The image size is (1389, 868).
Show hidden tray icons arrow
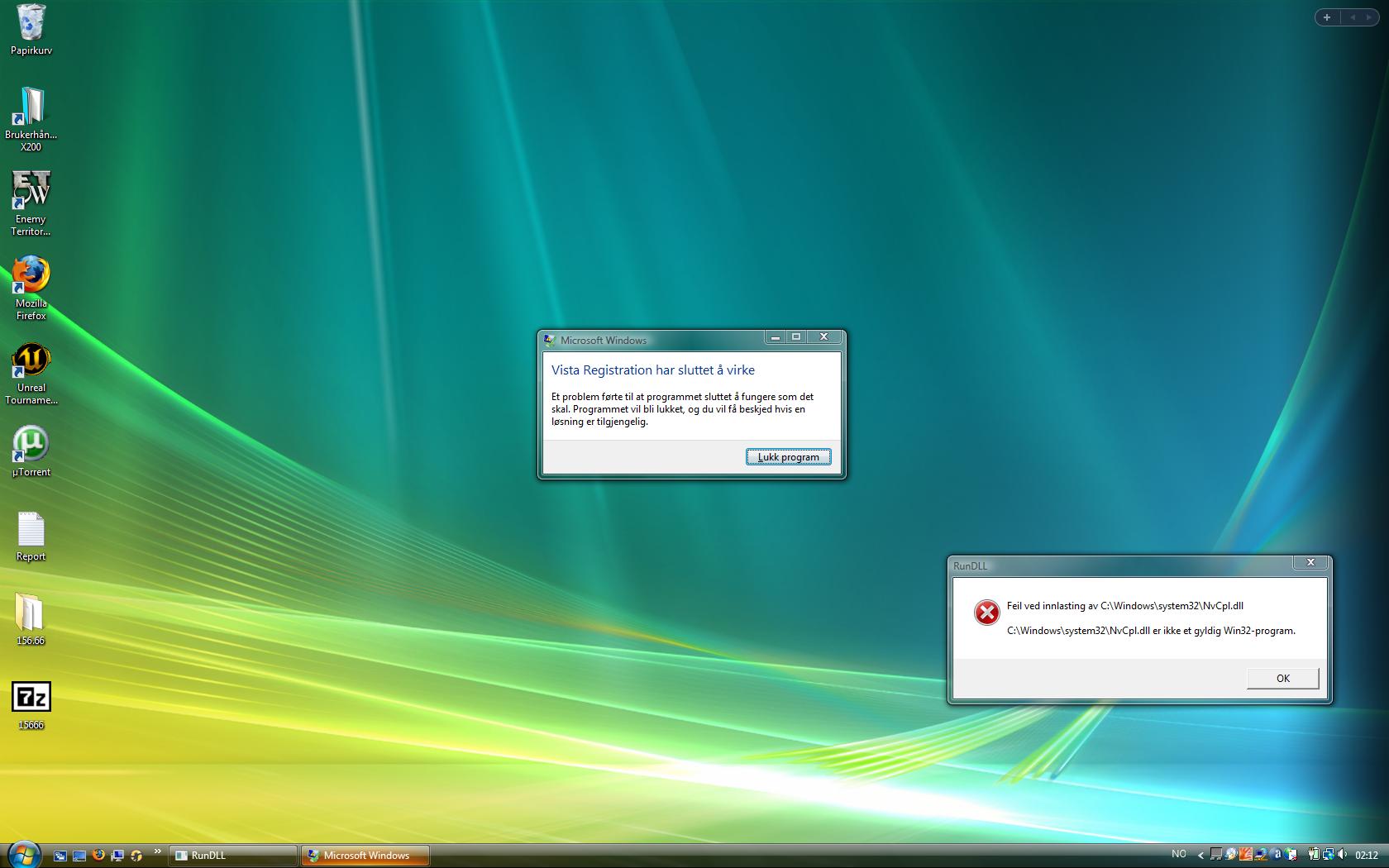[x=1200, y=856]
